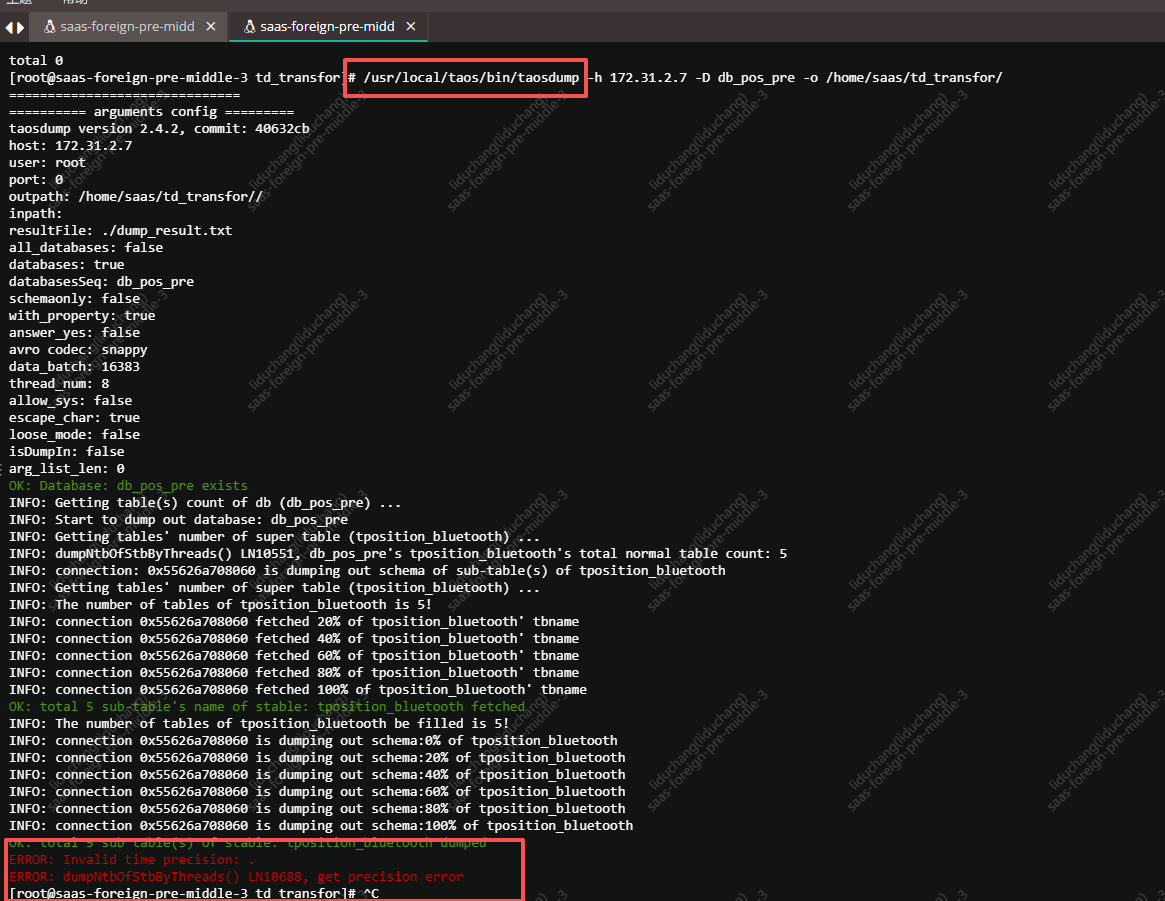Click penguin icon on active session tab
This screenshot has width=1165, height=901.
point(249,27)
